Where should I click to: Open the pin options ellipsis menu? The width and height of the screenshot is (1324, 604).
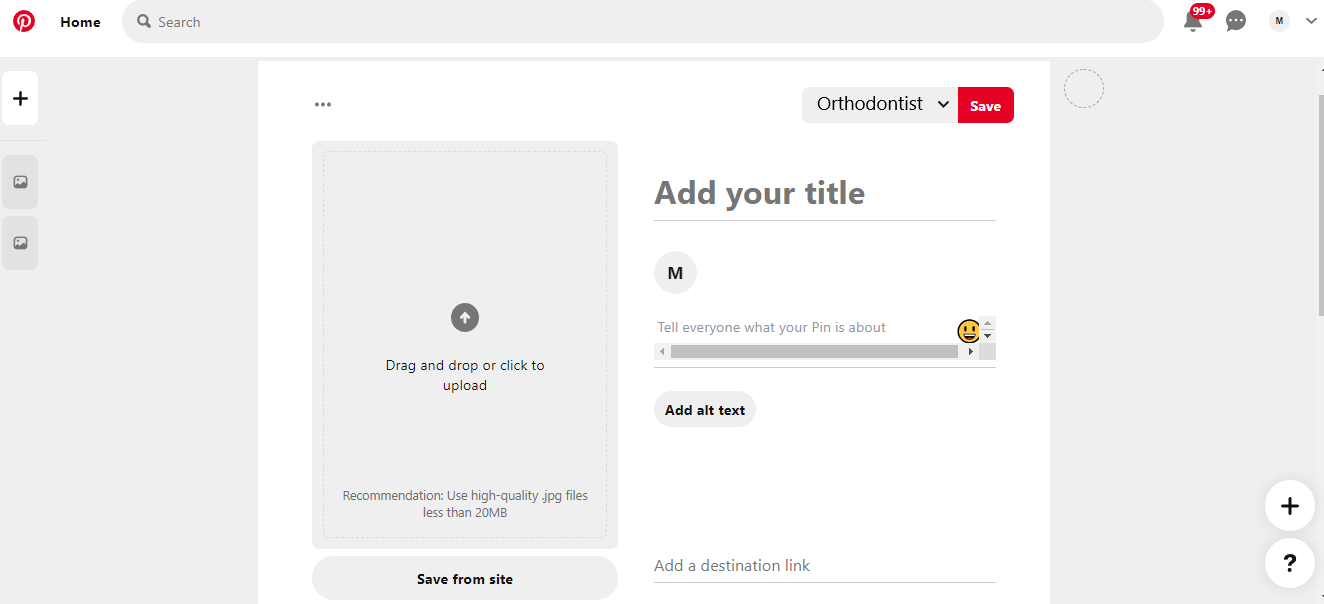pos(322,103)
